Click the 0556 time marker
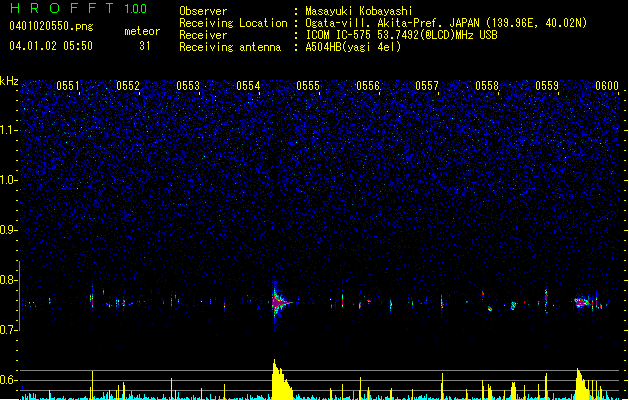 point(368,86)
